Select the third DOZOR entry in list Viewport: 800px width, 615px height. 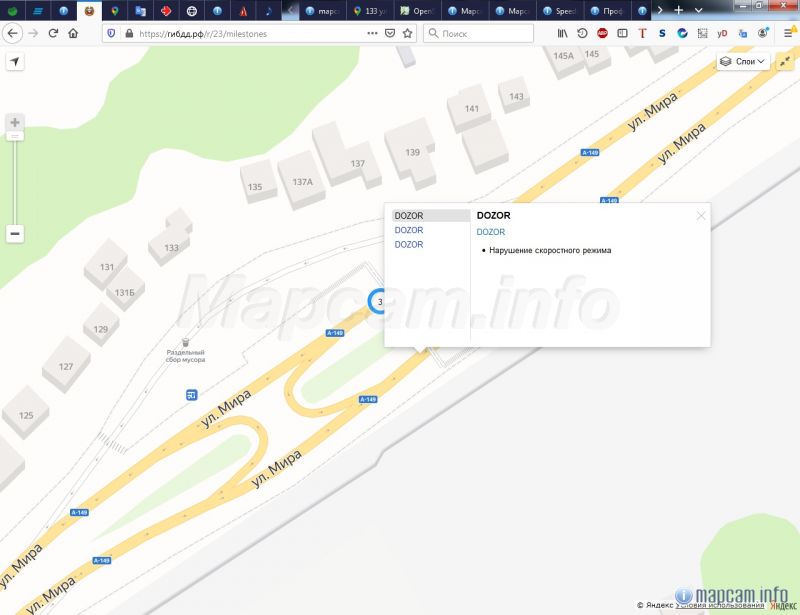click(409, 245)
